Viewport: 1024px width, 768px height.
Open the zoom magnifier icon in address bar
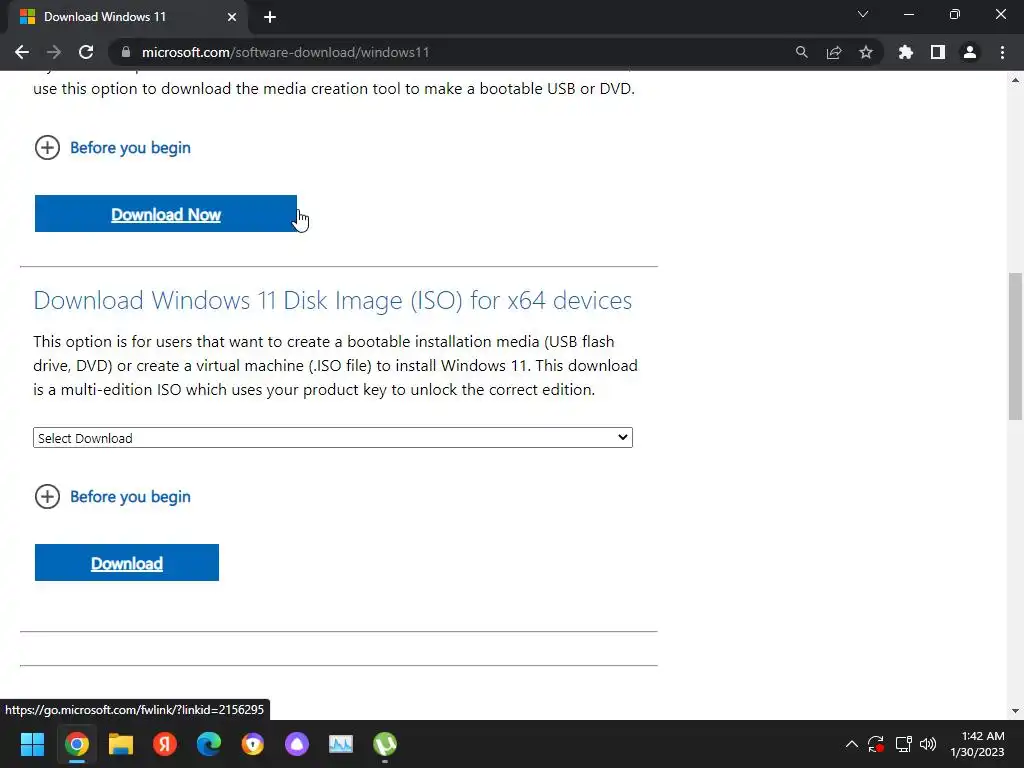click(802, 52)
